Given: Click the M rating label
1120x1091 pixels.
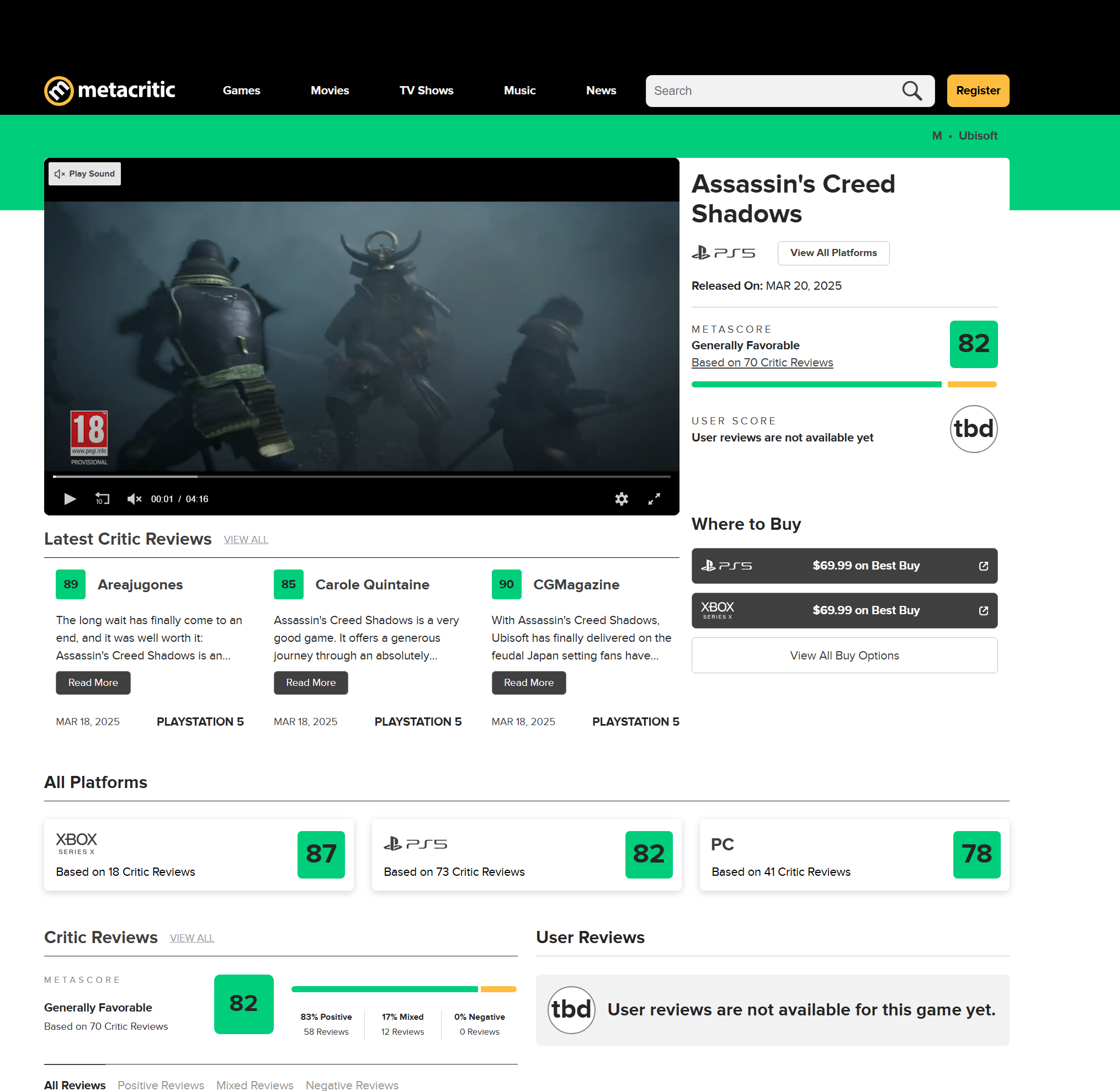Looking at the screenshot, I should tap(937, 136).
